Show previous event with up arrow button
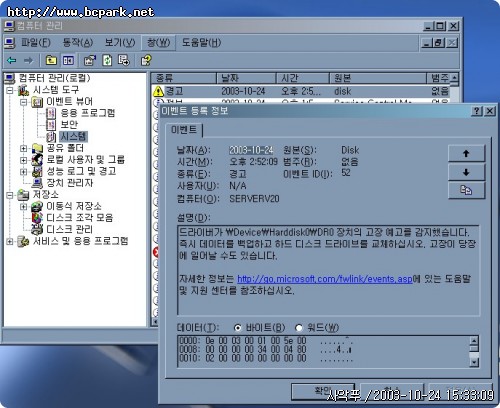 click(466, 153)
